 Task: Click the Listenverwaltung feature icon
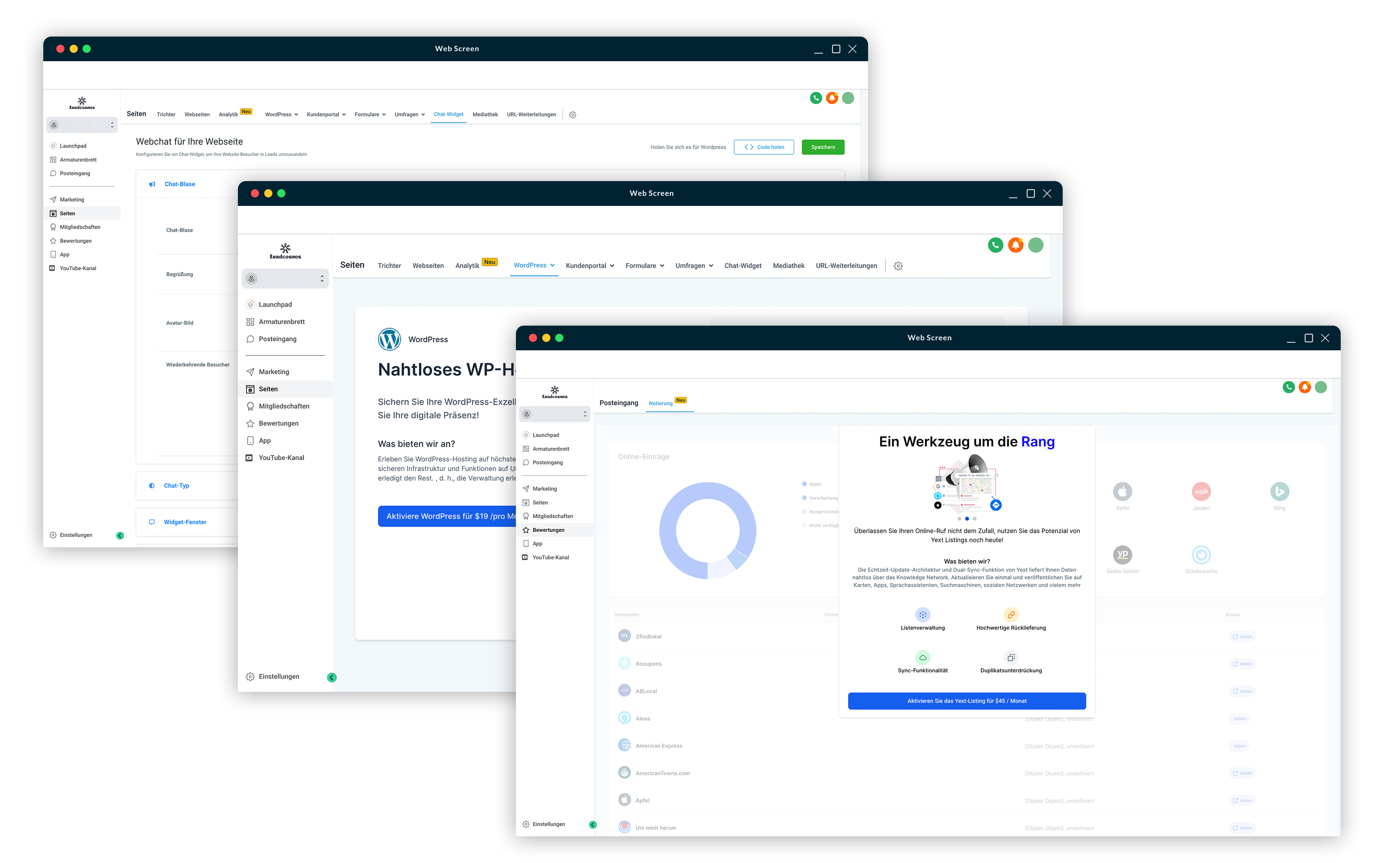[x=923, y=615]
